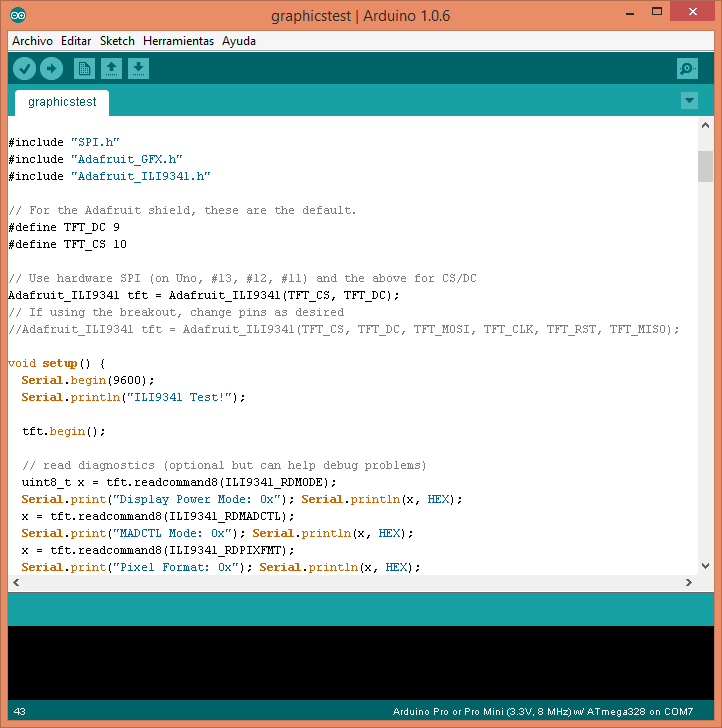This screenshot has width=722, height=728.
Task: Open the Ayuda menu
Action: 239,41
